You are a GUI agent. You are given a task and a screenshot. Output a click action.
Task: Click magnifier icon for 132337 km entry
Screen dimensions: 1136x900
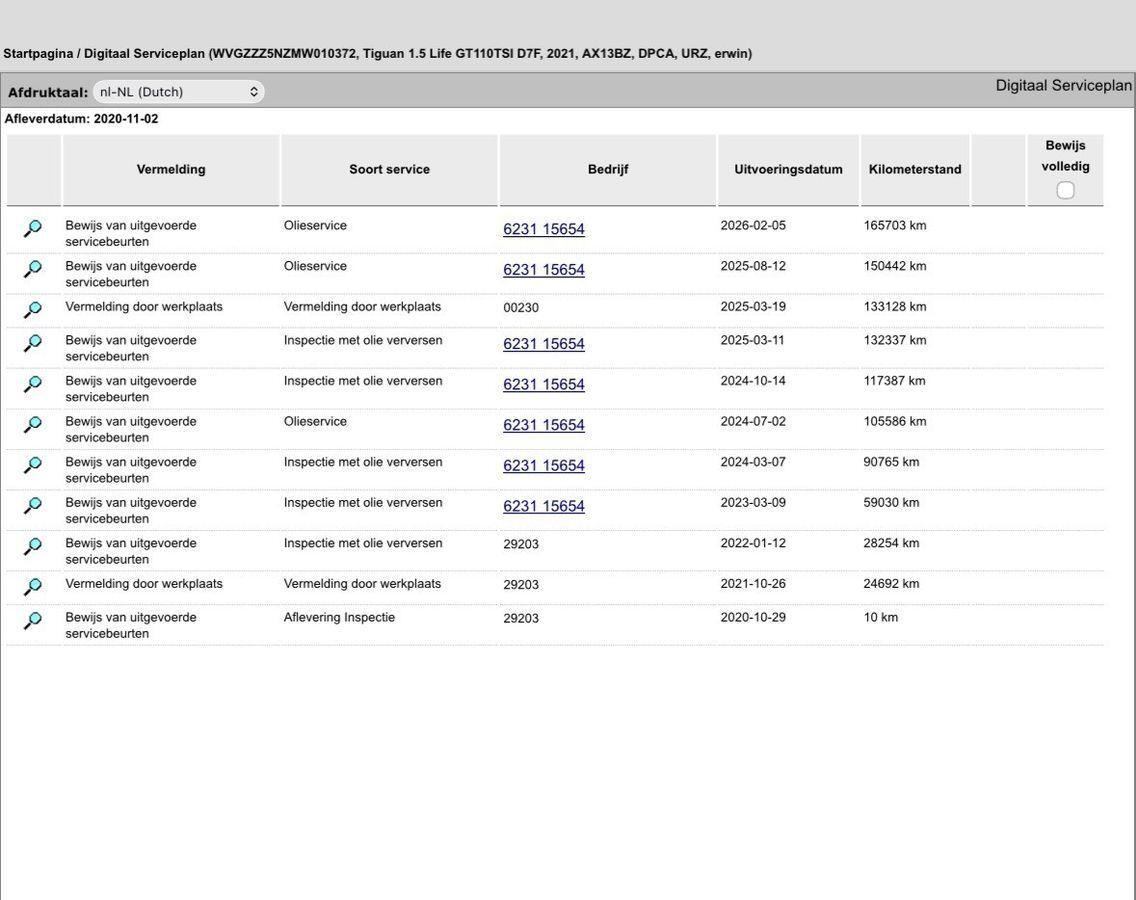(33, 343)
